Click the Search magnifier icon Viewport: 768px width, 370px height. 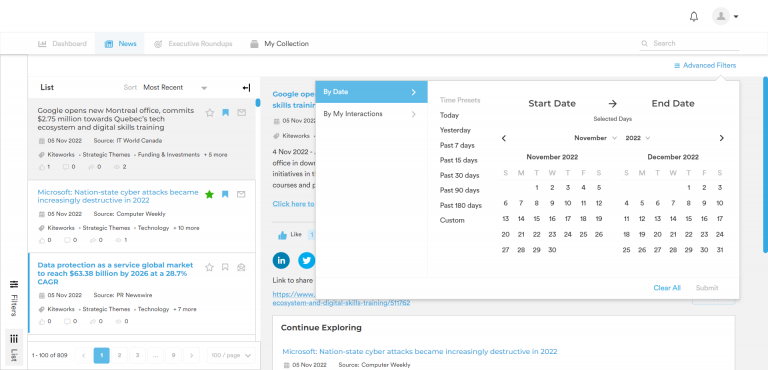coord(645,43)
